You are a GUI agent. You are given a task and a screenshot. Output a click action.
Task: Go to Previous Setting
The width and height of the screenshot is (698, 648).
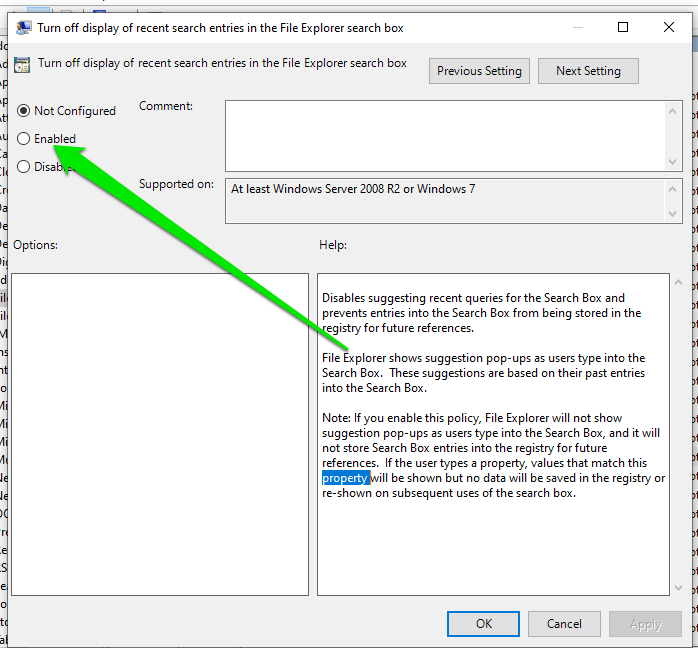point(479,71)
